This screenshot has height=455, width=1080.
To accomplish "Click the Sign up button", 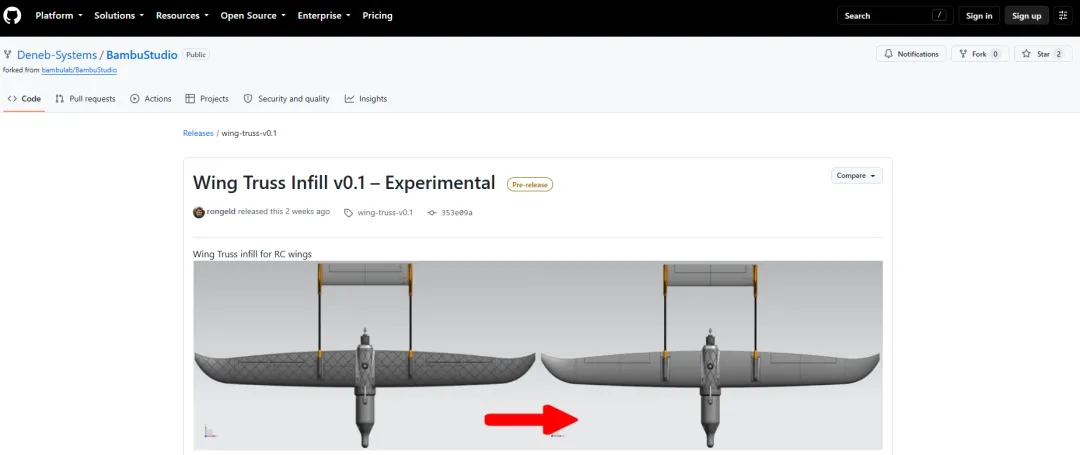I will tap(1026, 15).
